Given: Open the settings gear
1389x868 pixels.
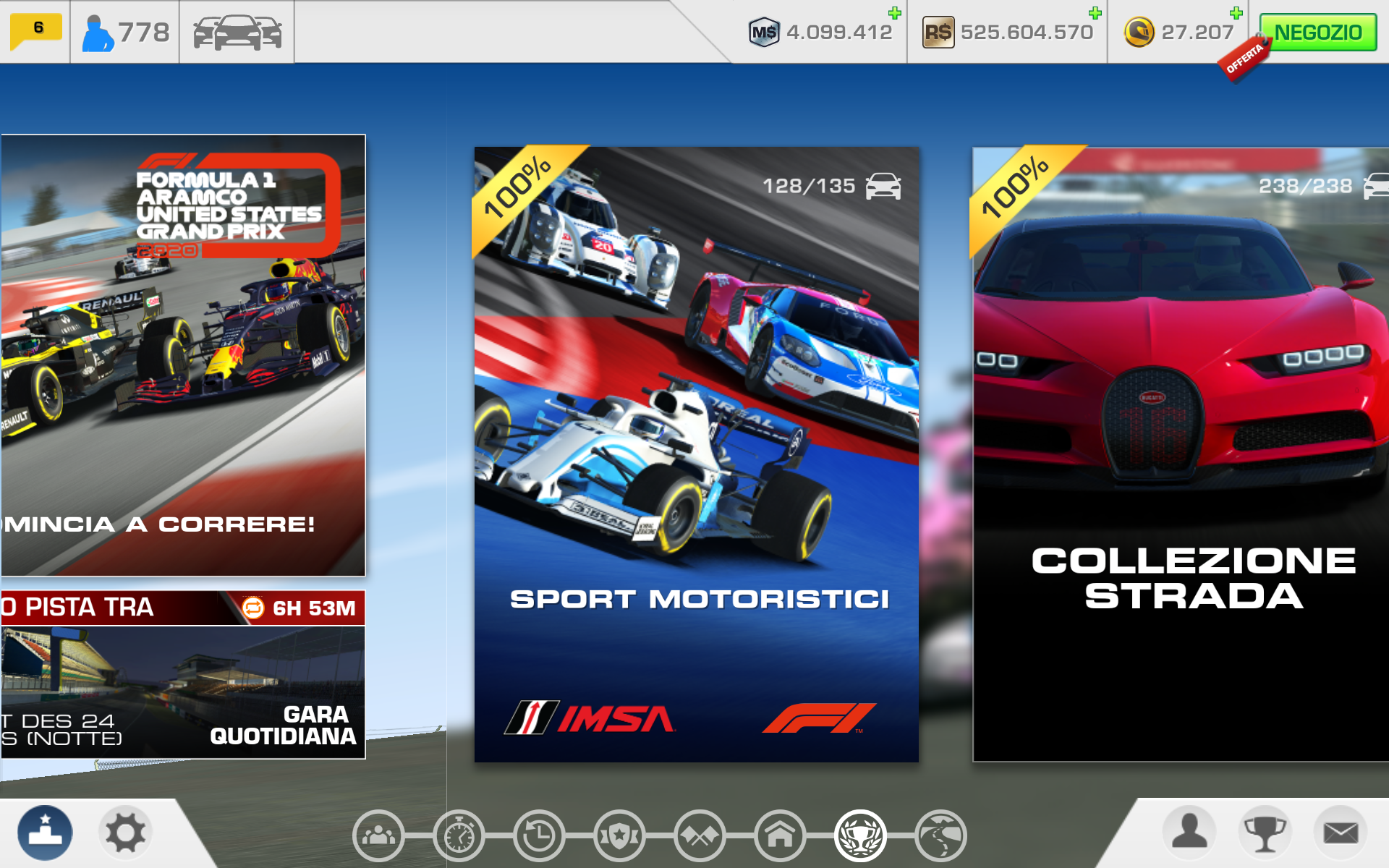Looking at the screenshot, I should coord(125,833).
